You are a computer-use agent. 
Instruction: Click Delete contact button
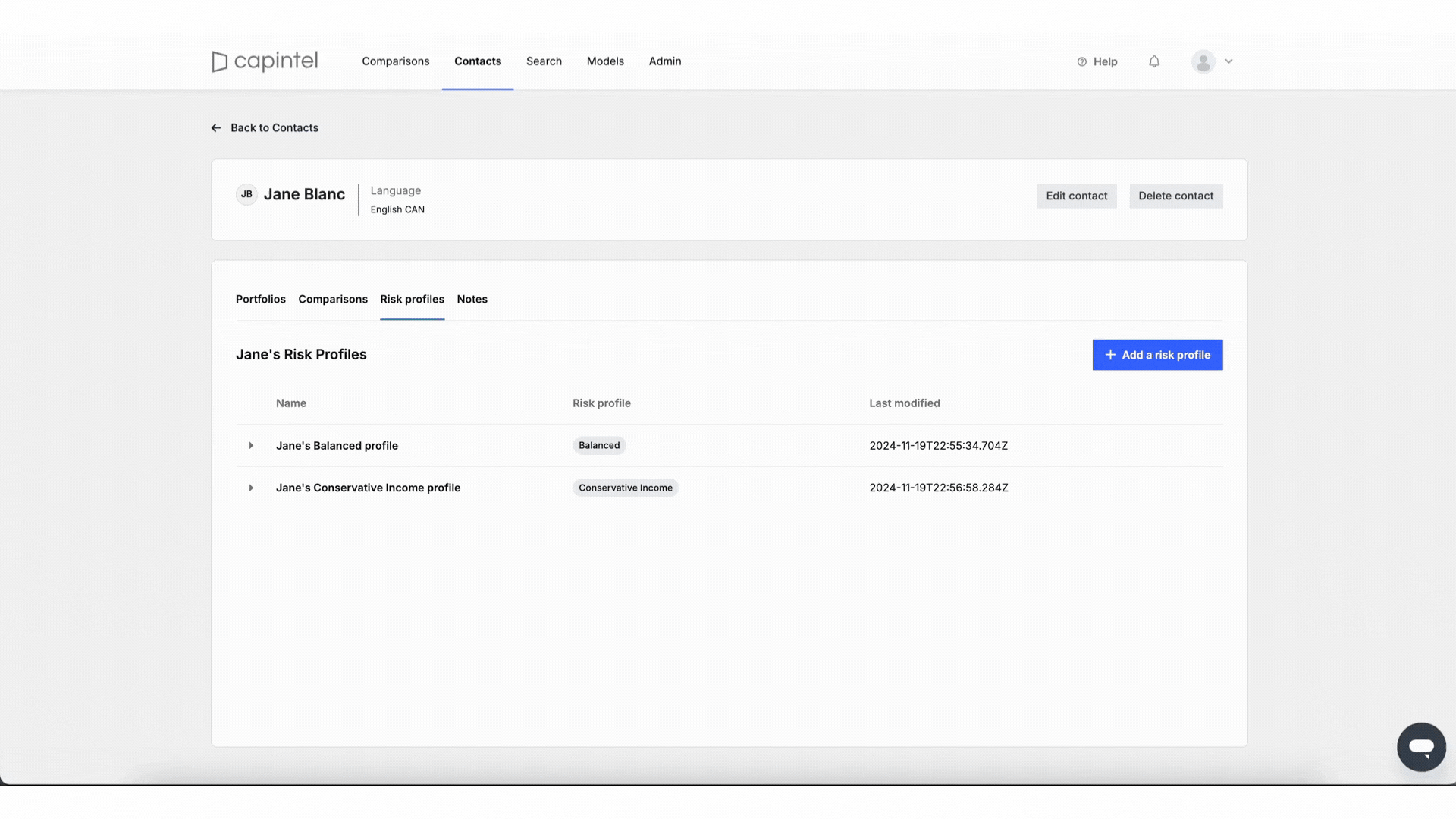(x=1176, y=196)
